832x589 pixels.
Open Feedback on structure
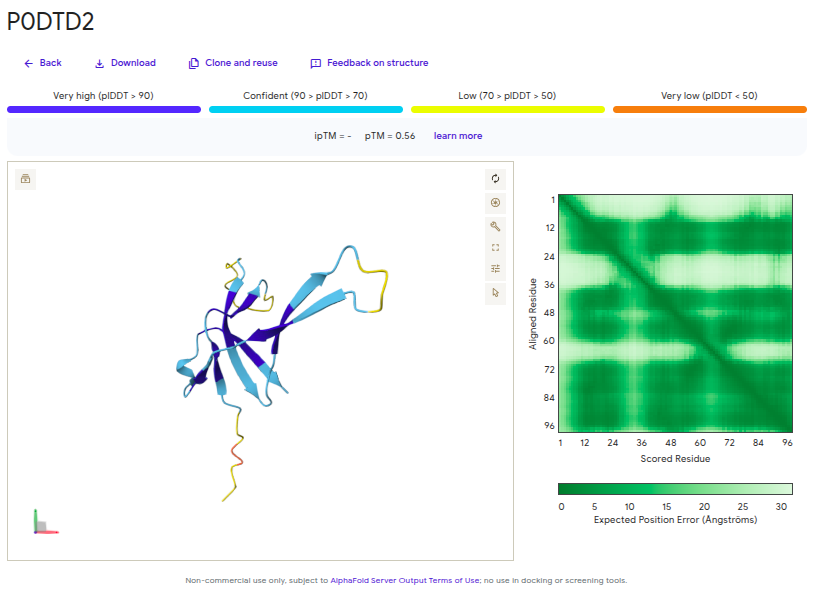(369, 63)
